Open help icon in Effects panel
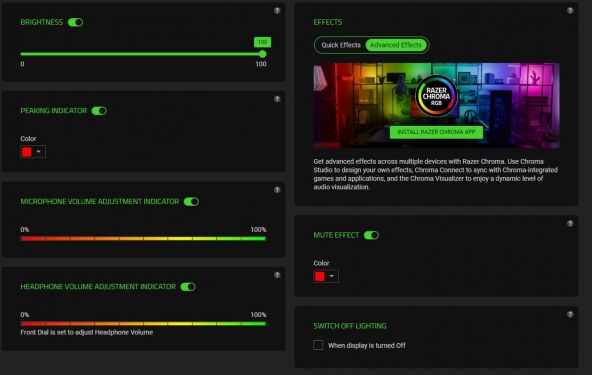592x375 pixels. coord(570,11)
